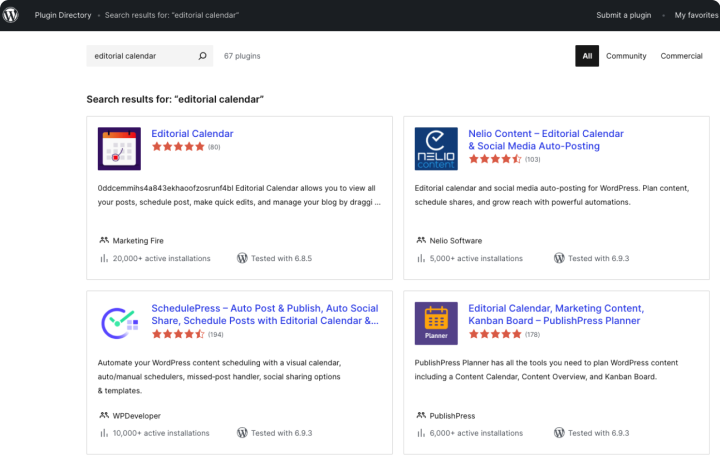Click author icon beside Nelio Software
Image resolution: width=720 pixels, height=460 pixels.
tap(421, 240)
